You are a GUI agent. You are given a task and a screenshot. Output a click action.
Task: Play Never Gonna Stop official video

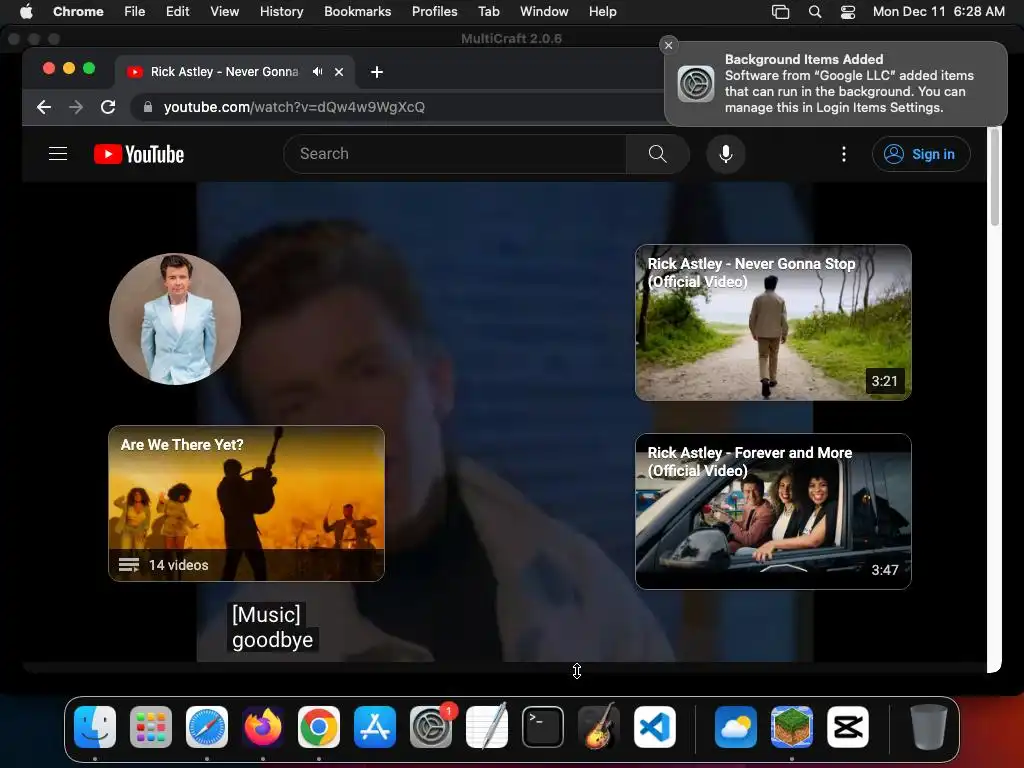pyautogui.click(x=773, y=323)
